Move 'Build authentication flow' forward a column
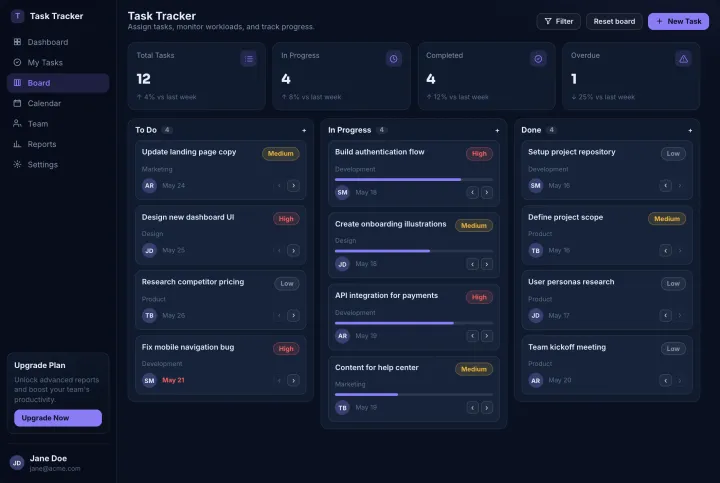Viewport: 720px width, 483px height. click(487, 192)
